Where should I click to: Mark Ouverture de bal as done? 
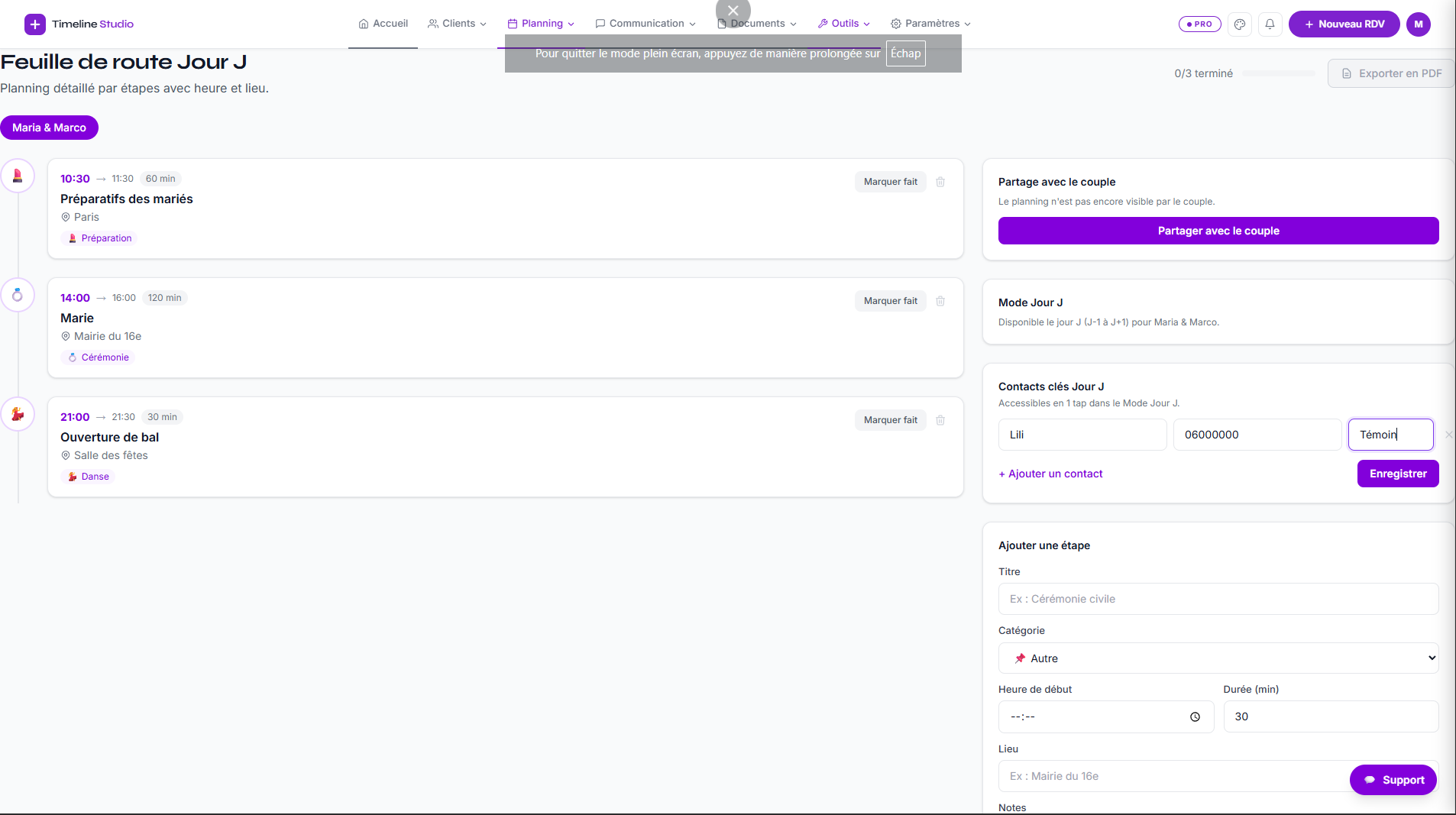890,420
